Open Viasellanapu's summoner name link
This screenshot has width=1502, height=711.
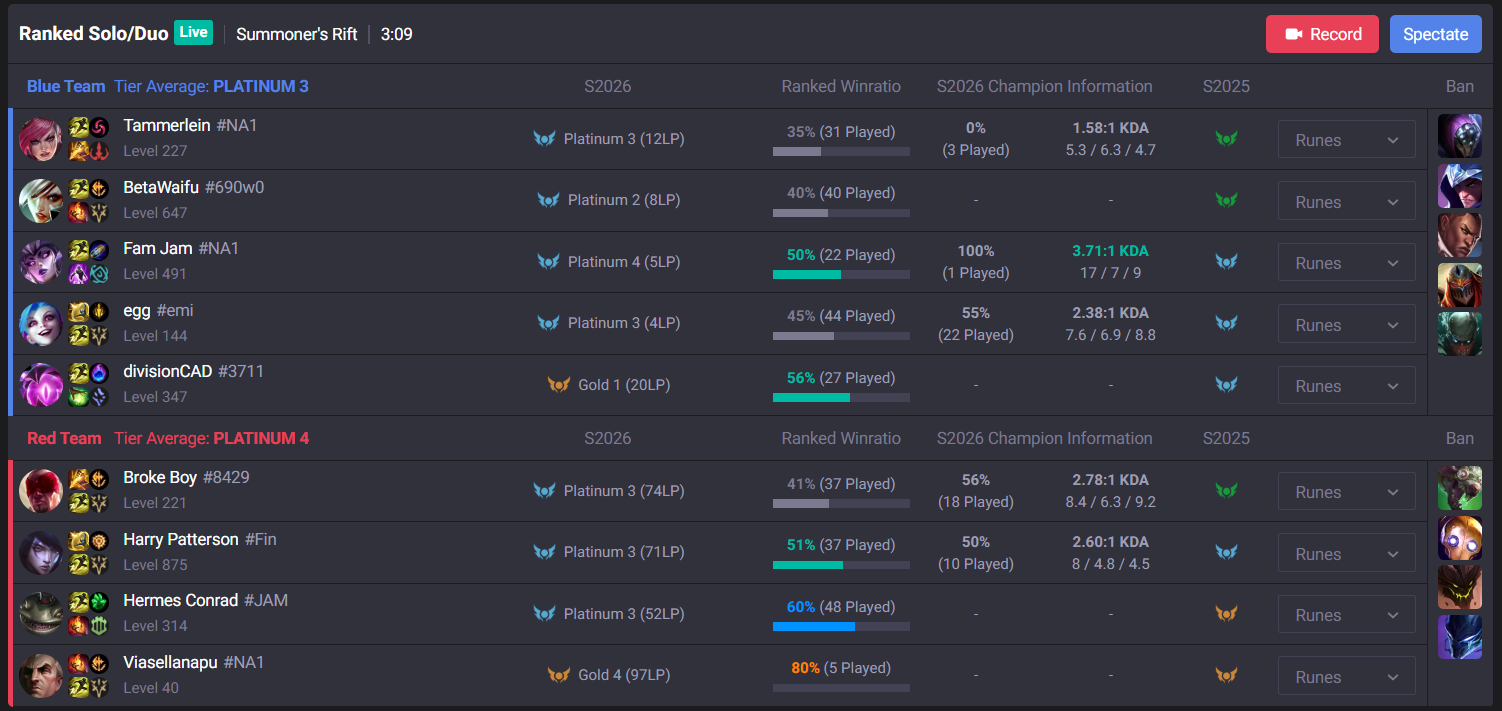[x=170, y=662]
